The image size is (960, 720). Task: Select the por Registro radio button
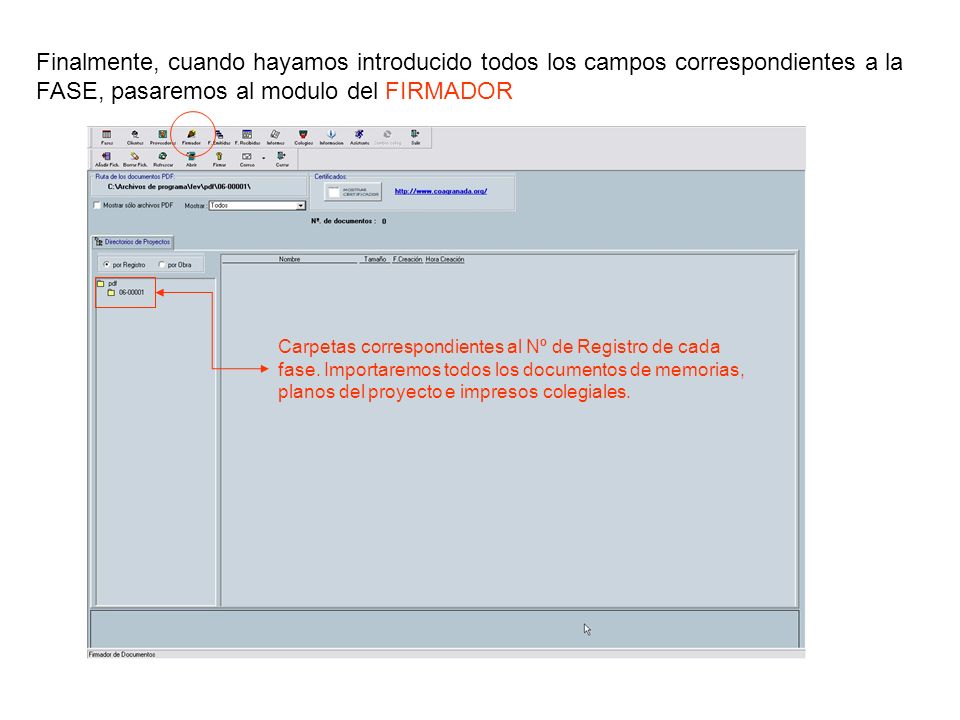pos(107,264)
